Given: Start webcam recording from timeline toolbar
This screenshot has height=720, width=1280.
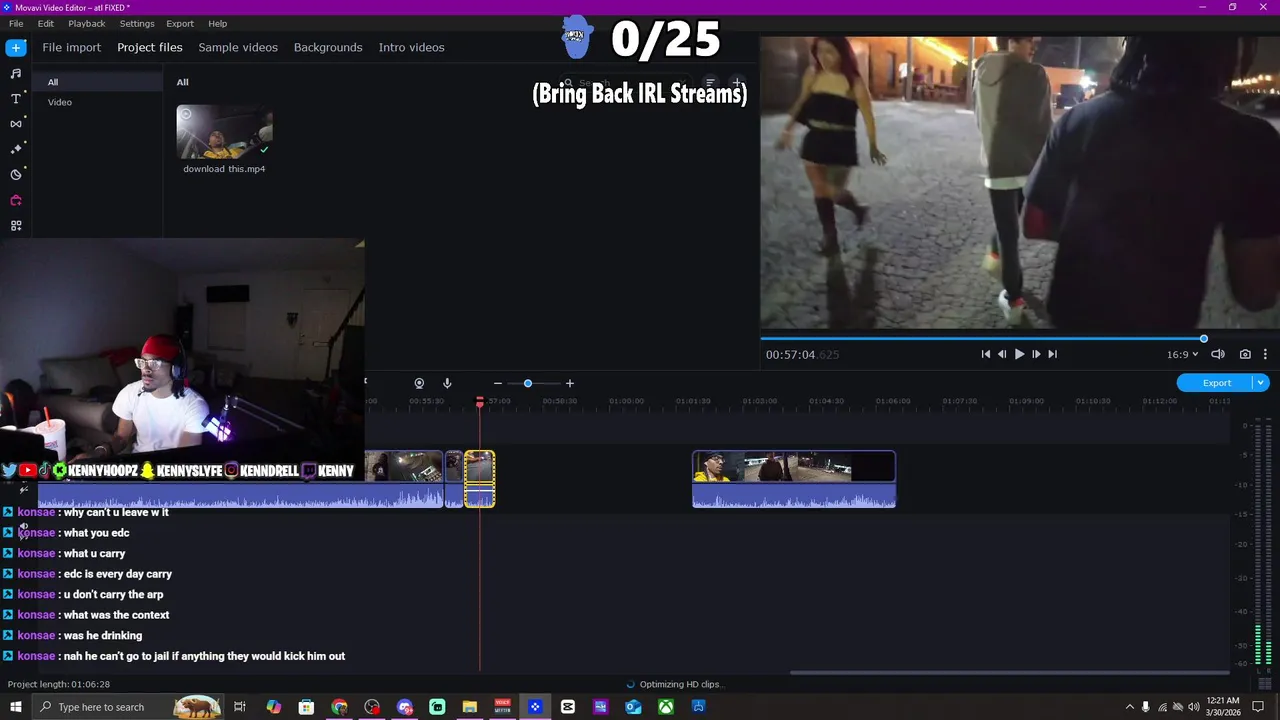Looking at the screenshot, I should pos(419,383).
